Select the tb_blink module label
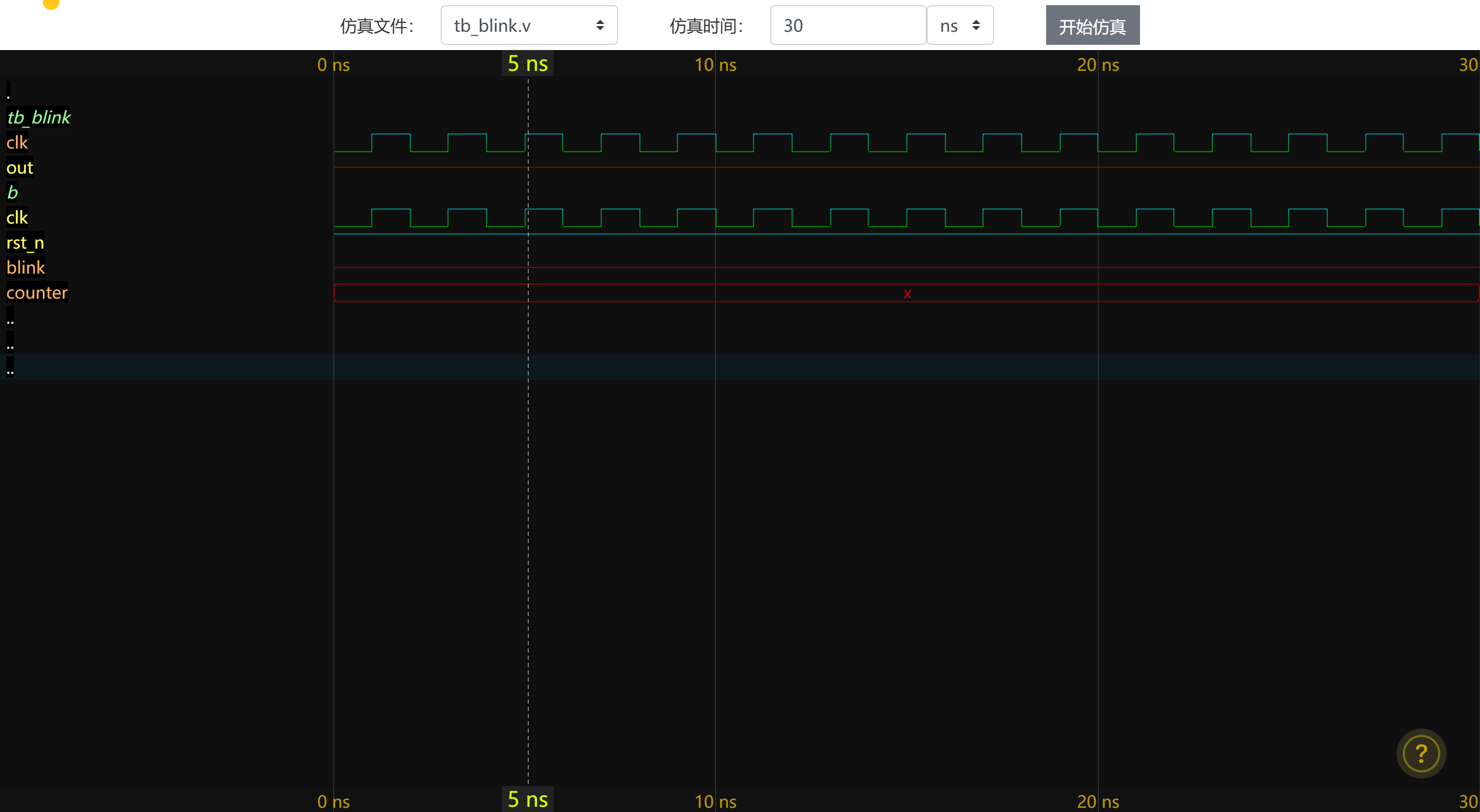Viewport: 1480px width, 812px height. [x=39, y=117]
